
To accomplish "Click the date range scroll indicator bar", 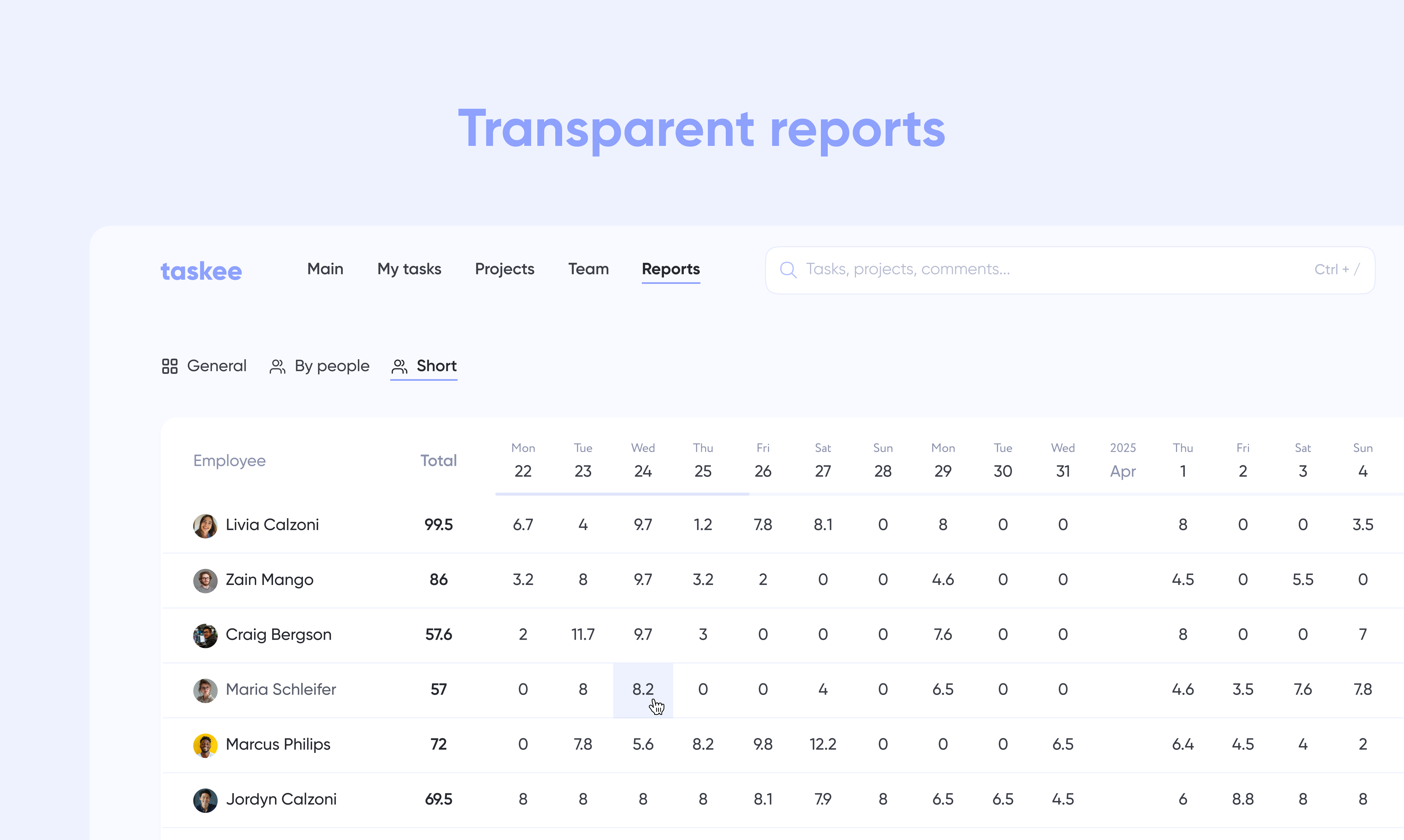I will tap(622, 494).
